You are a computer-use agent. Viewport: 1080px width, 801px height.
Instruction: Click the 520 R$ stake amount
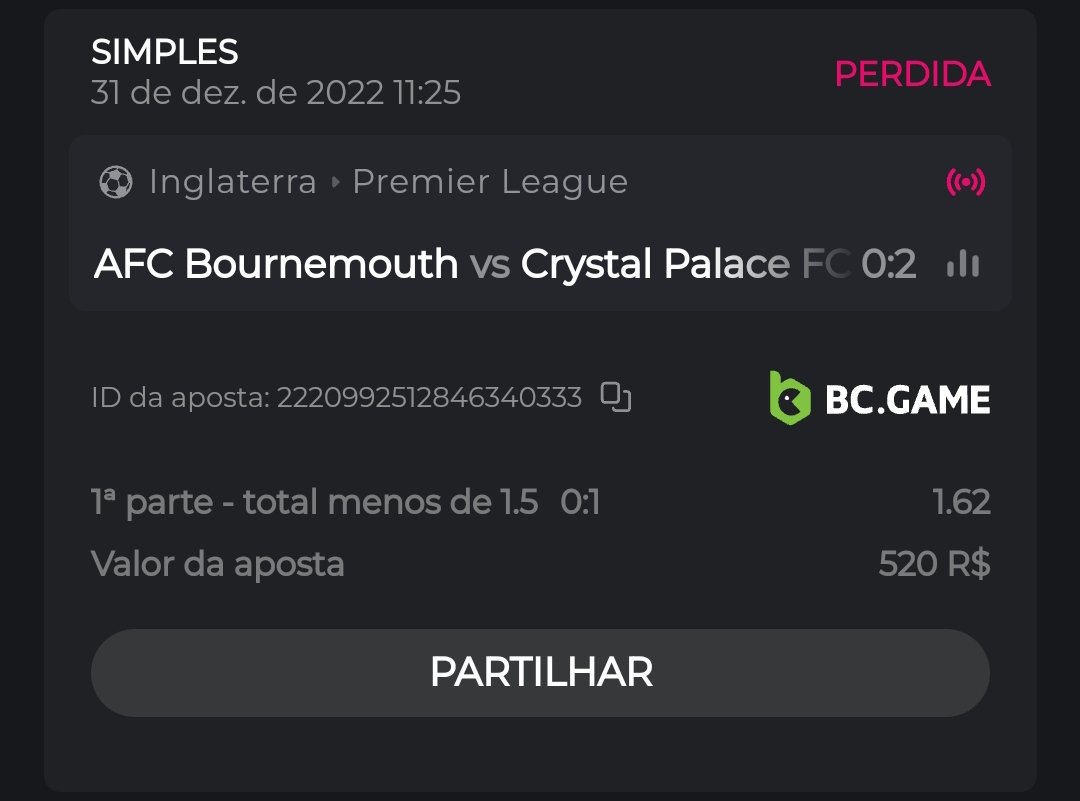934,565
